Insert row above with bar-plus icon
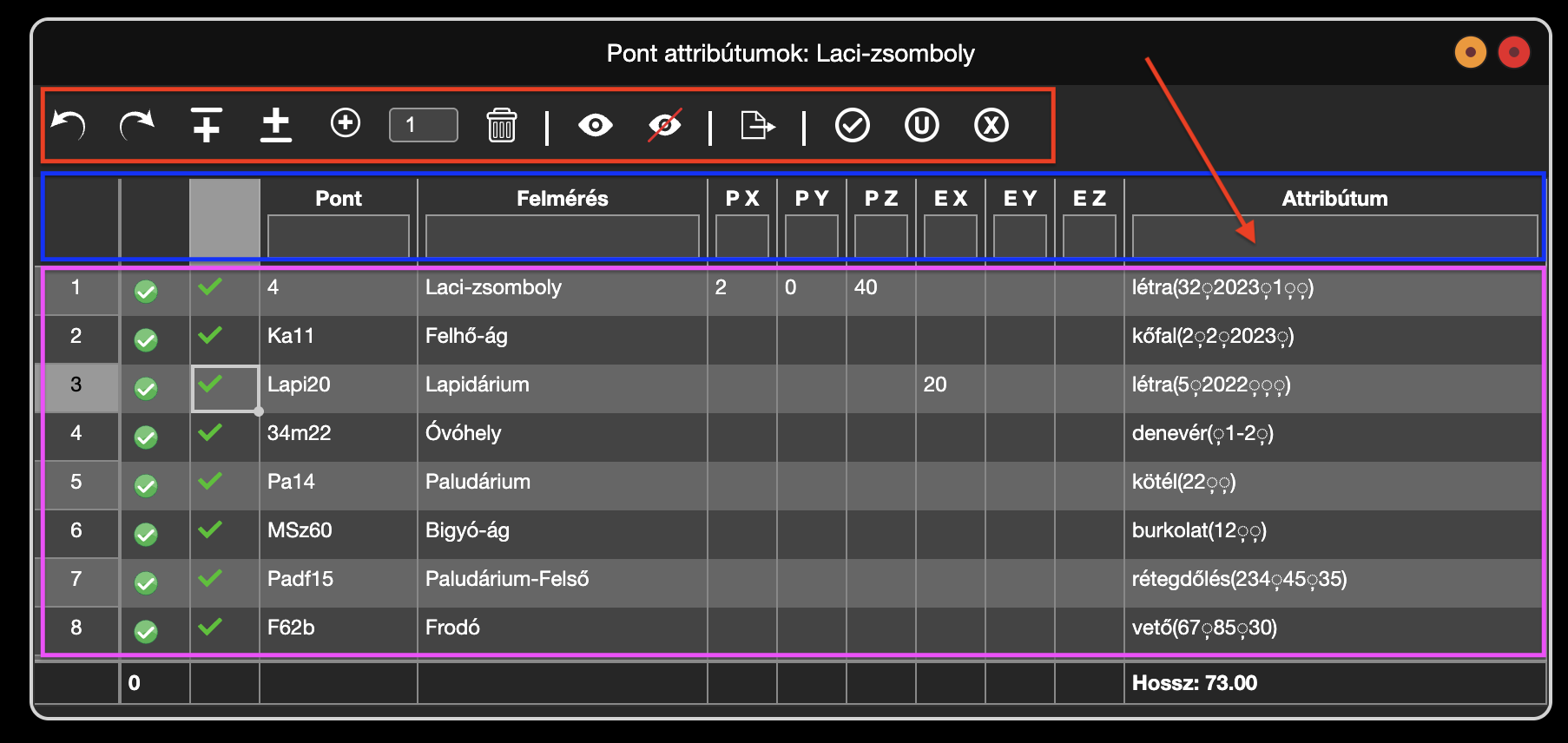Screen dimensions: 1568x743 [x=207, y=125]
